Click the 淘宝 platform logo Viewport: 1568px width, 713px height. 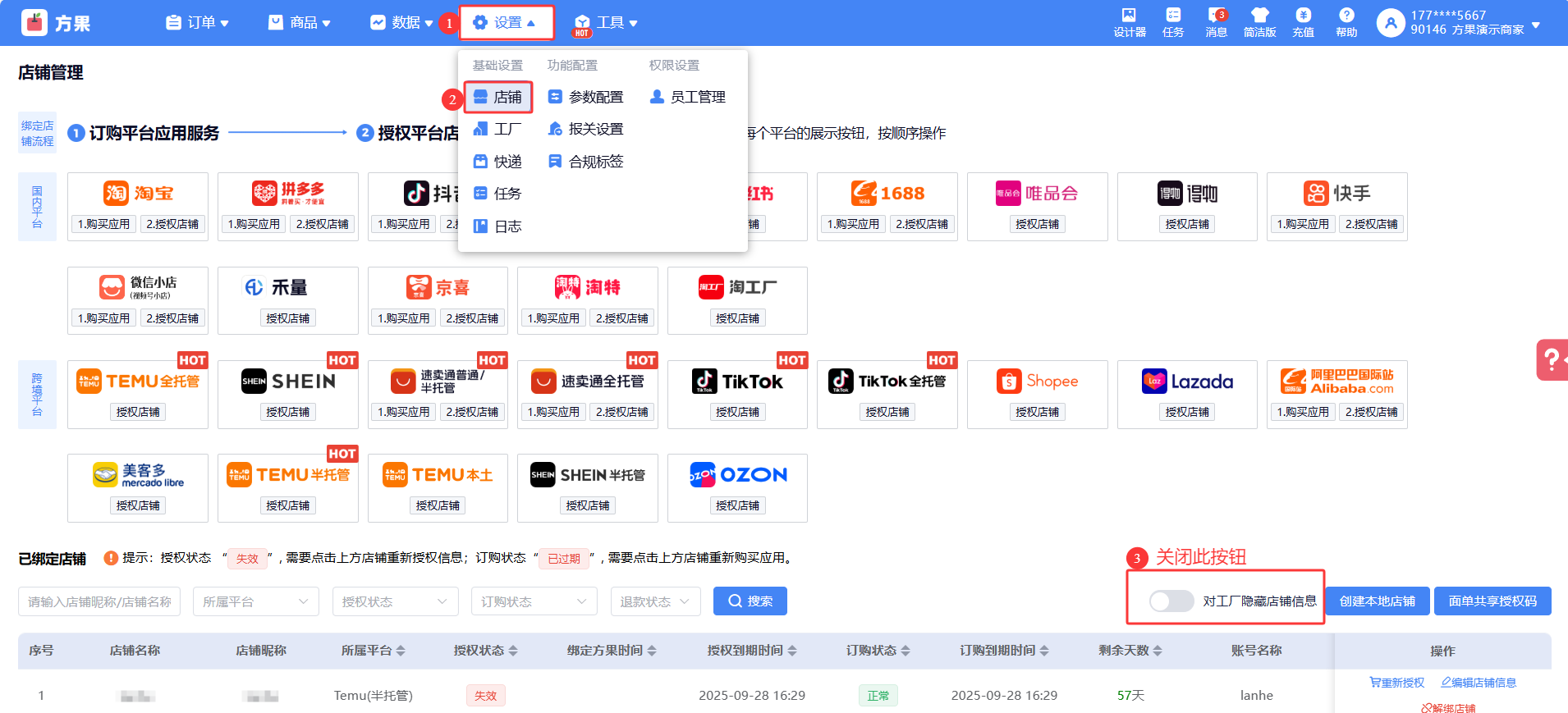[x=138, y=194]
